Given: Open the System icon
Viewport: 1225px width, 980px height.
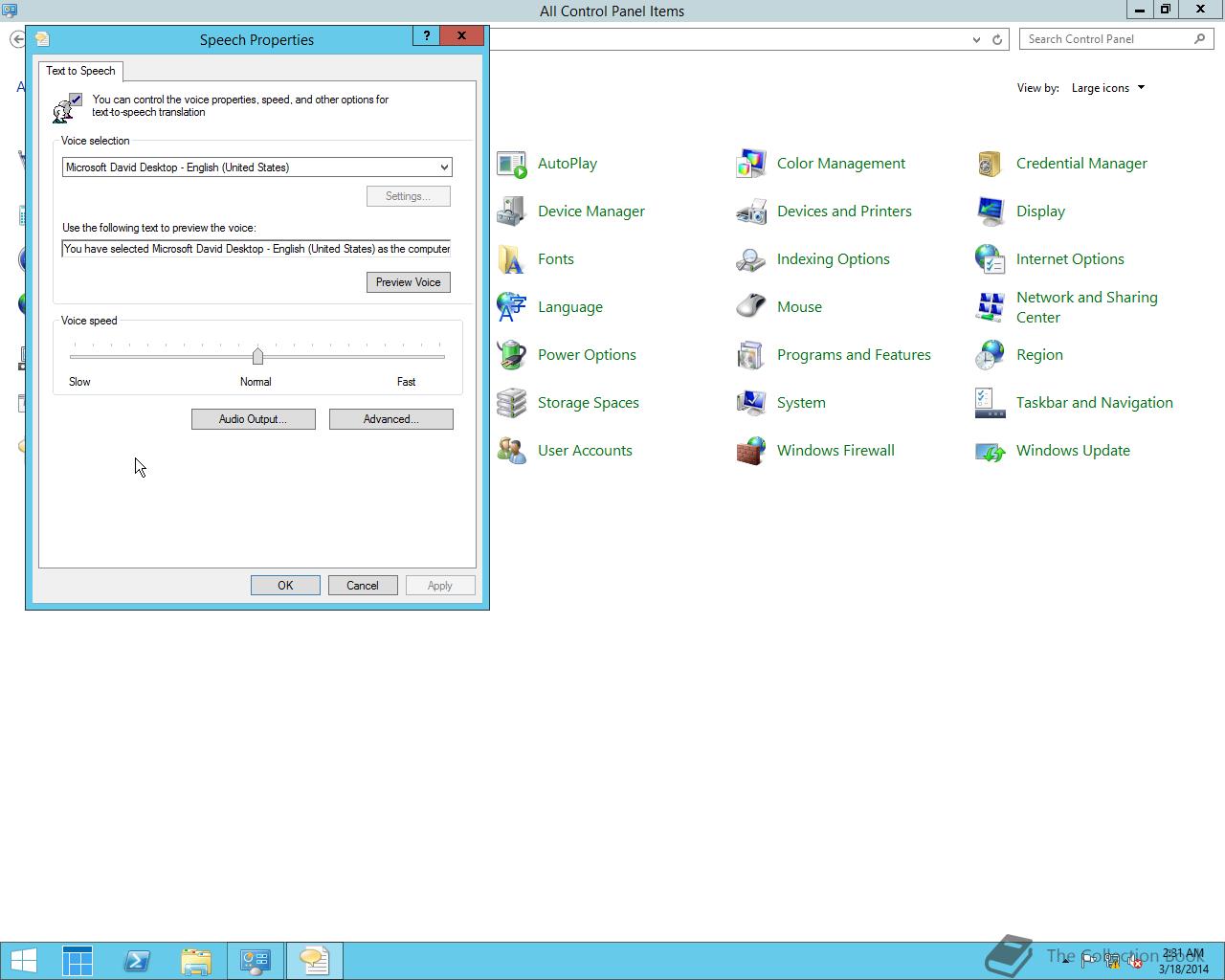Looking at the screenshot, I should point(751,403).
